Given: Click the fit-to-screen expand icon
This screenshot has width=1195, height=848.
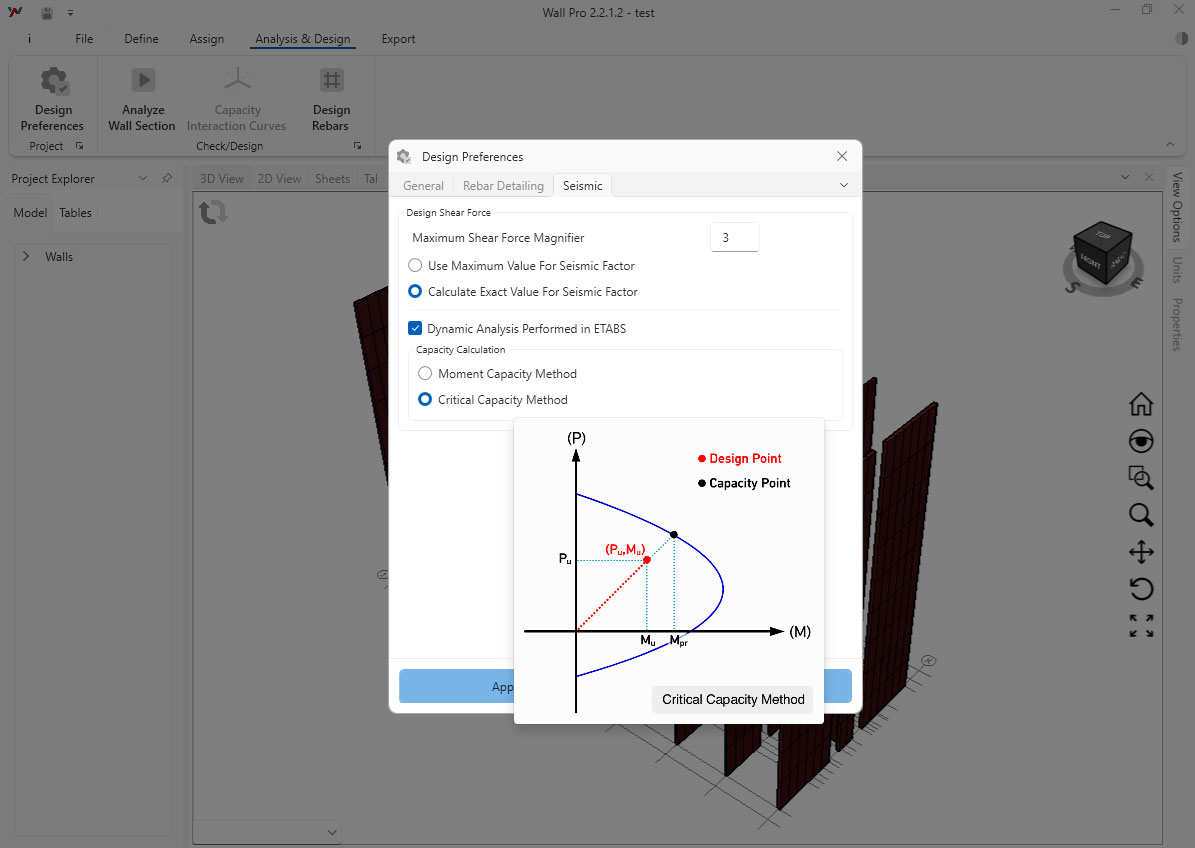Looking at the screenshot, I should pyautogui.click(x=1141, y=626).
